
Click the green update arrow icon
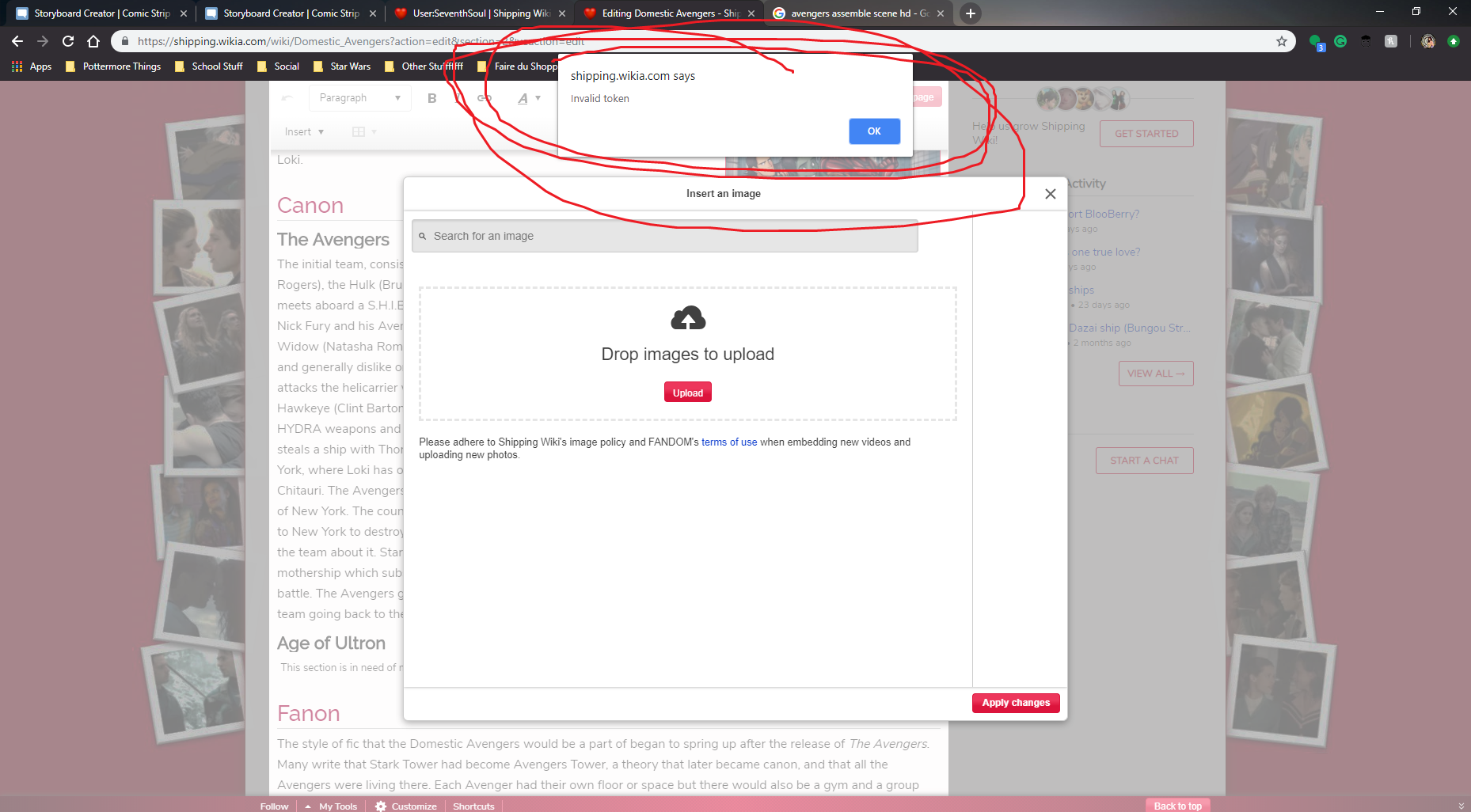coord(1454,41)
